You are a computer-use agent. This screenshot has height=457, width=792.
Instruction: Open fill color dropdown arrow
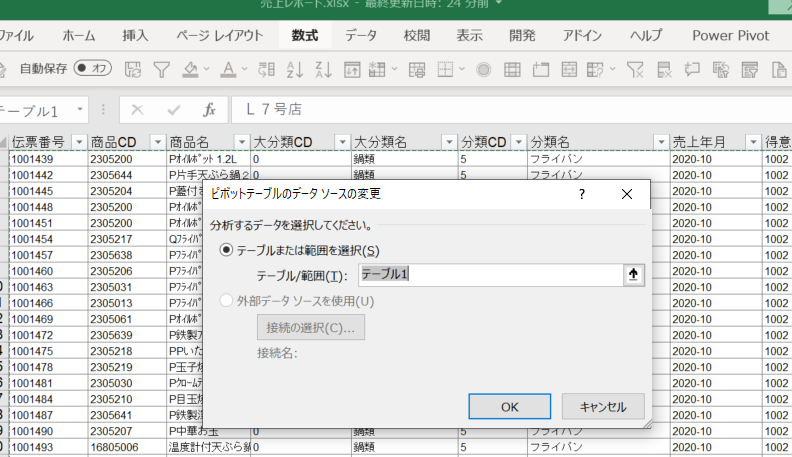click(x=206, y=69)
